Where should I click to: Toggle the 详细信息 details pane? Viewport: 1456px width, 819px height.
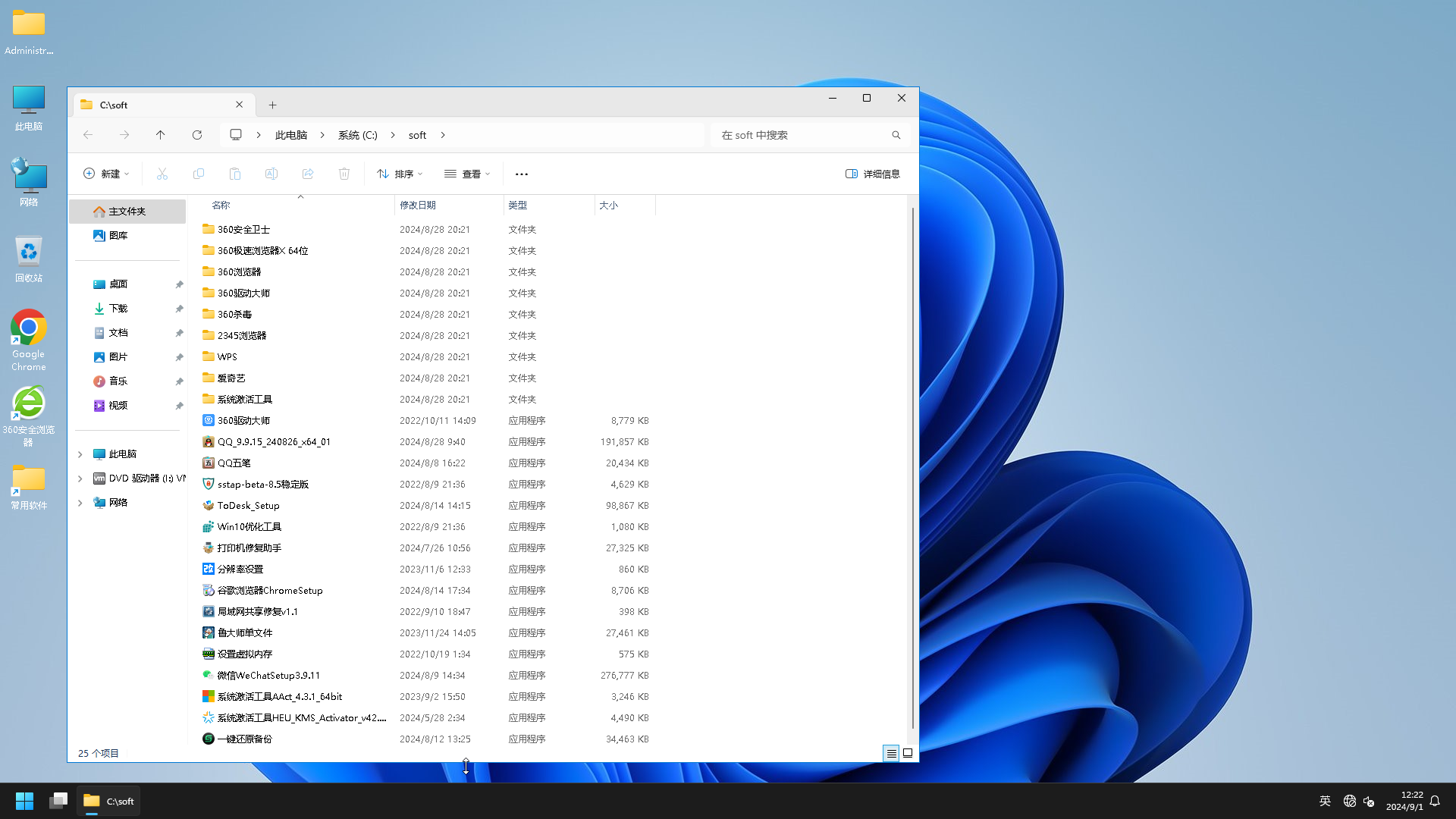pyautogui.click(x=873, y=174)
